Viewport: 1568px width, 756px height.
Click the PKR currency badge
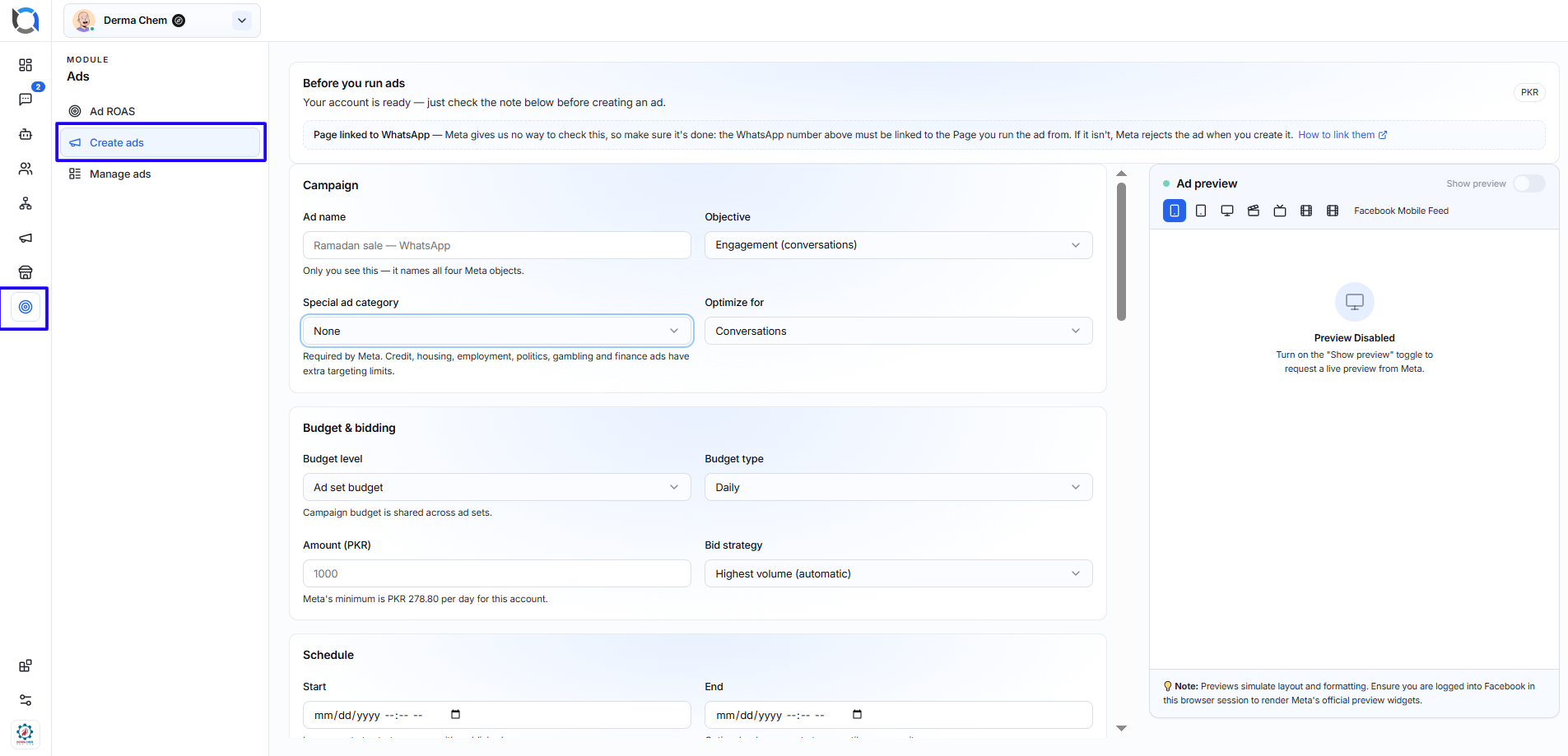1529,92
